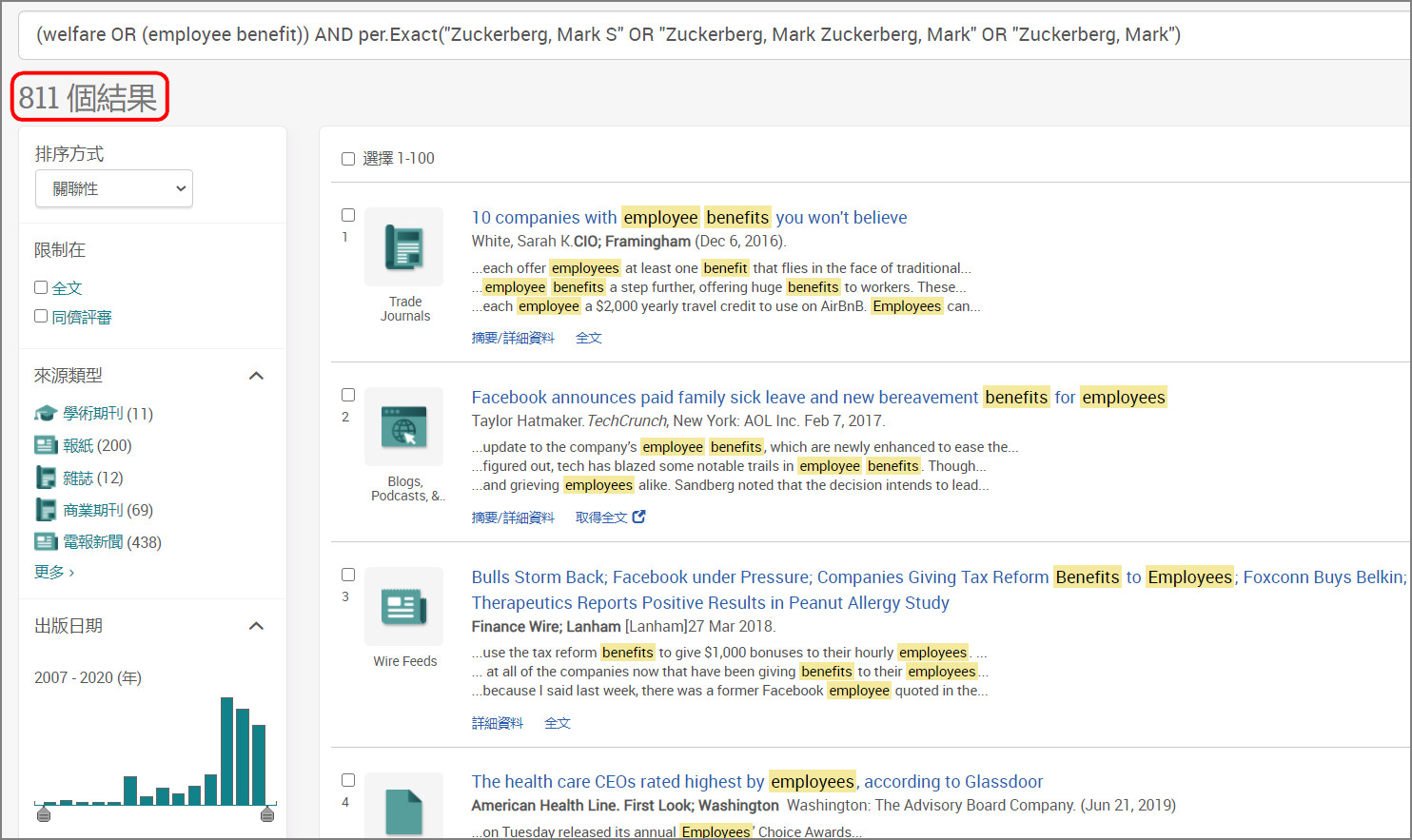Open 詳細資料 for result 3
The image size is (1412, 840).
(498, 723)
